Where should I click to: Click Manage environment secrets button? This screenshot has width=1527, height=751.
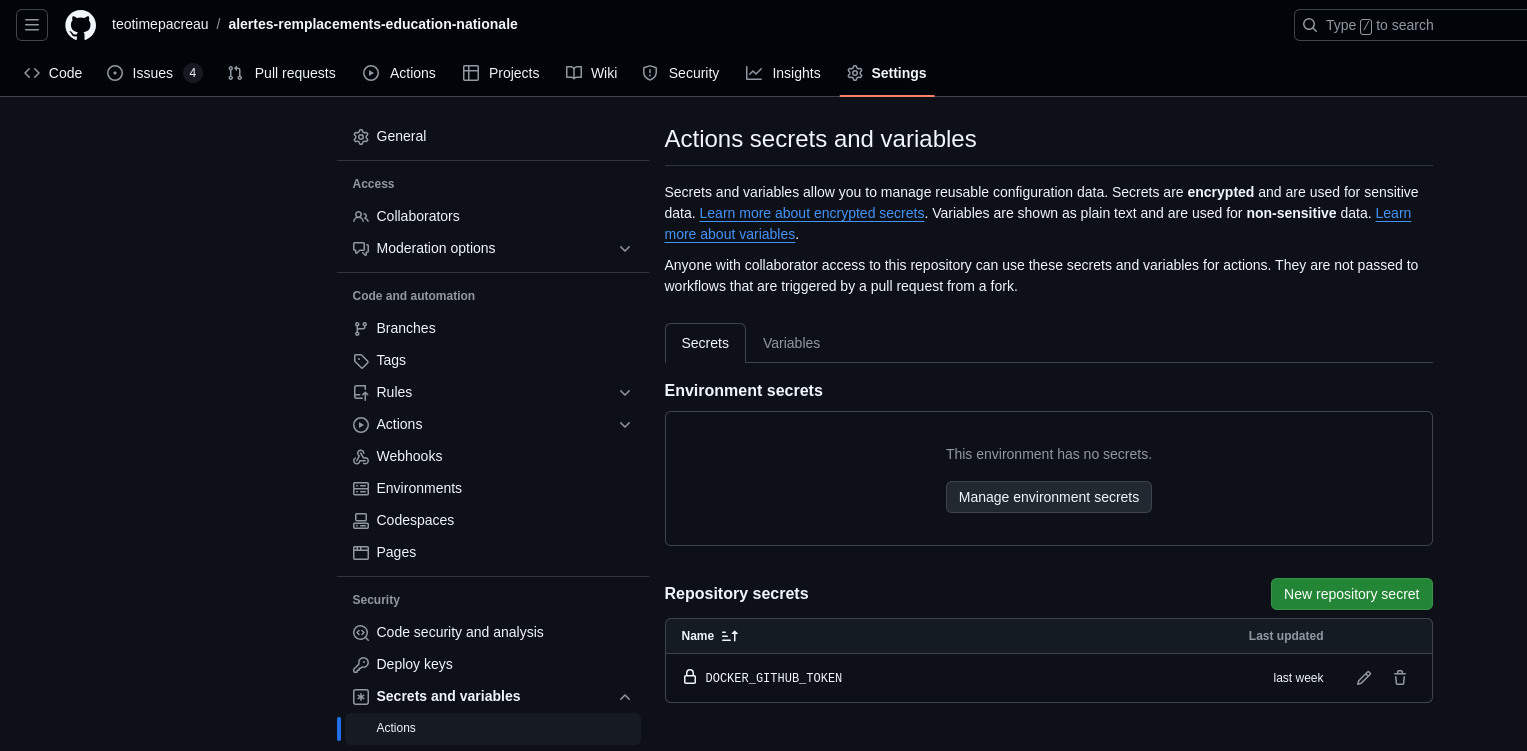click(x=1049, y=497)
